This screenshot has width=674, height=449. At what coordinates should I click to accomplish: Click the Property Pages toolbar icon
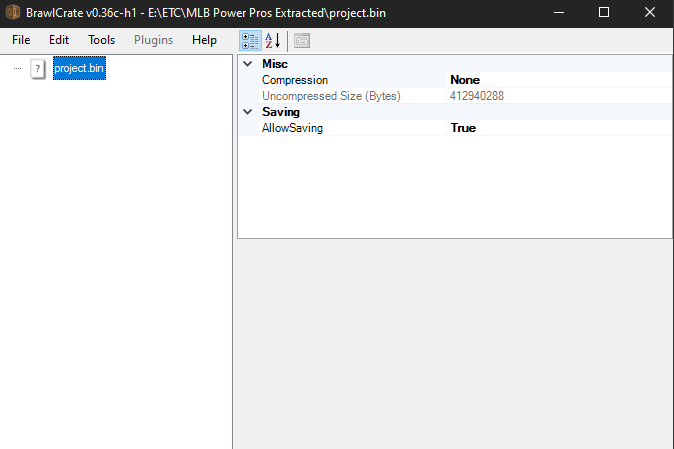click(x=302, y=41)
